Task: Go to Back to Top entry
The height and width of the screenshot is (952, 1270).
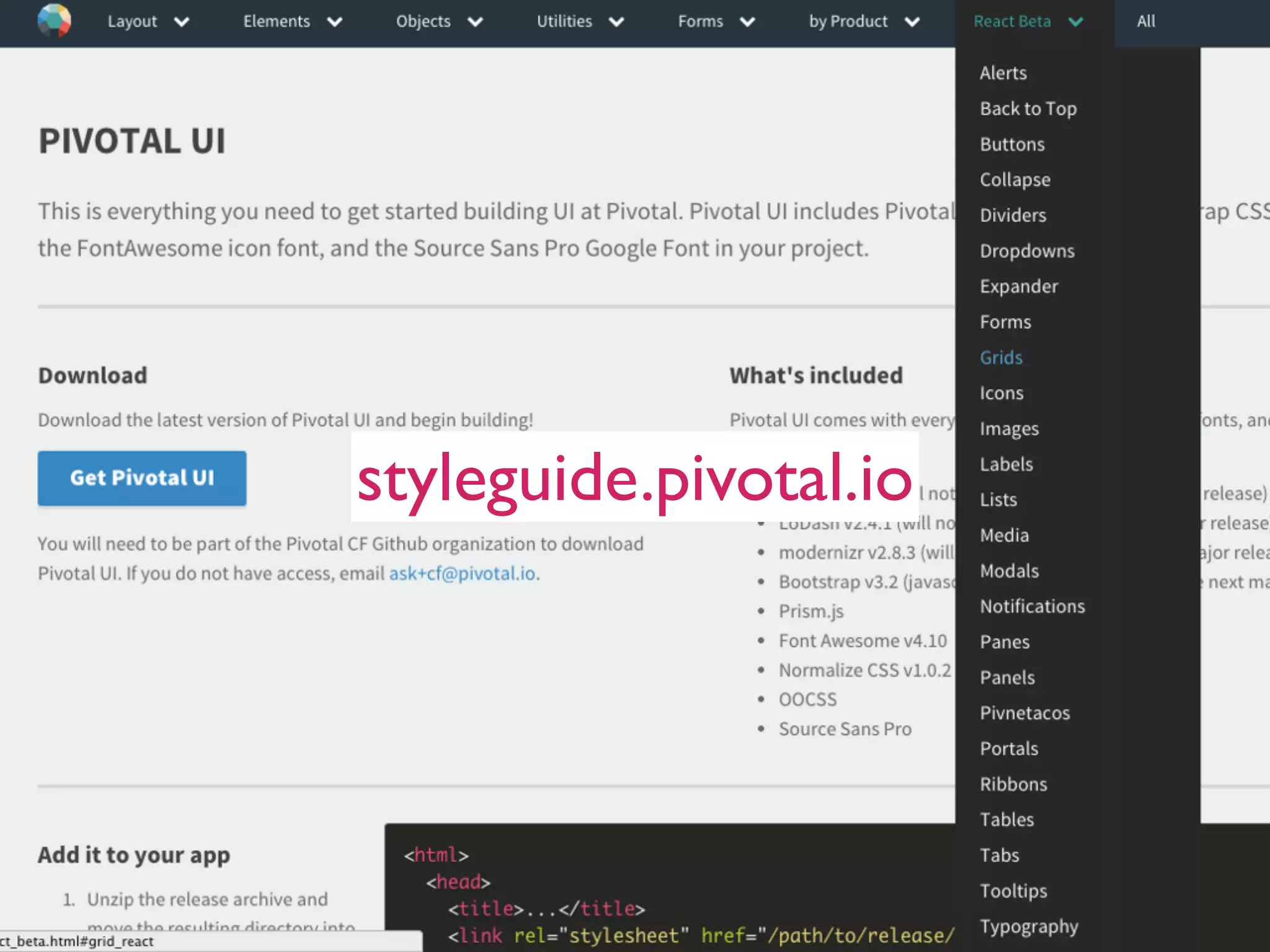Action: tap(1028, 109)
